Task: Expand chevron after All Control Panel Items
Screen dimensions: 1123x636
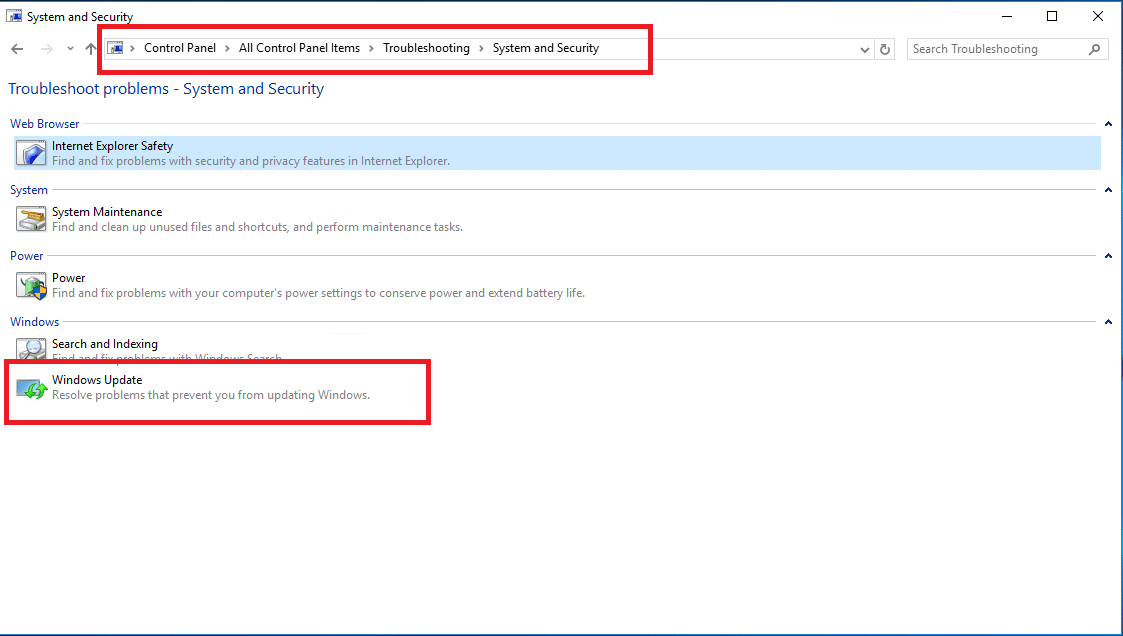Action: point(372,48)
